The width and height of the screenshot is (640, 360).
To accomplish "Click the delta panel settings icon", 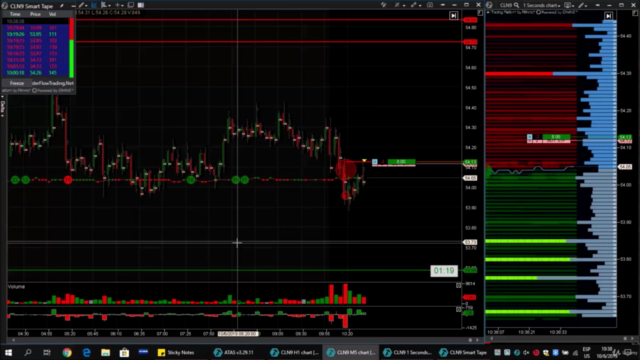I will (x=458, y=309).
